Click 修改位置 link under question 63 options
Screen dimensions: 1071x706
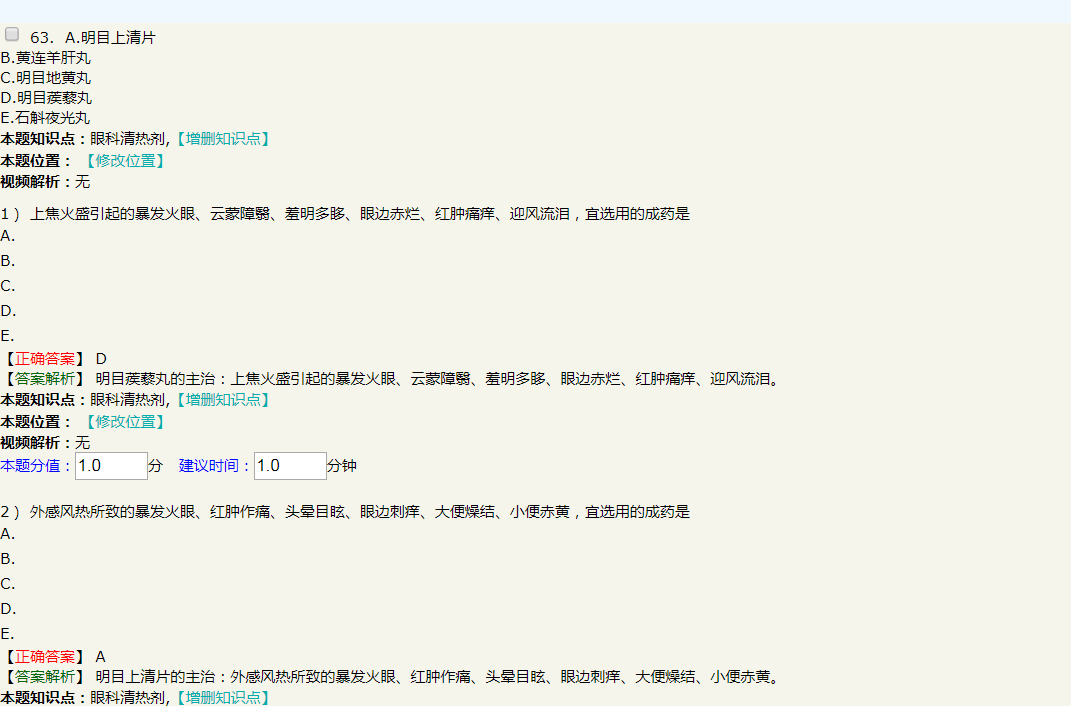coord(124,161)
